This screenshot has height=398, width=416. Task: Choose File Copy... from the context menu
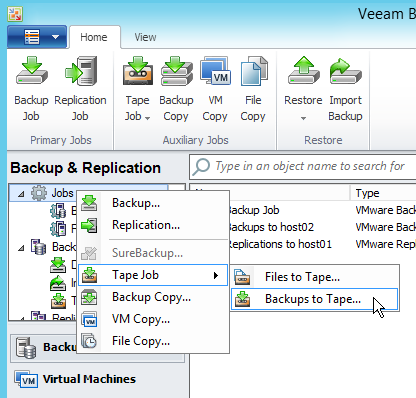[x=153, y=341]
